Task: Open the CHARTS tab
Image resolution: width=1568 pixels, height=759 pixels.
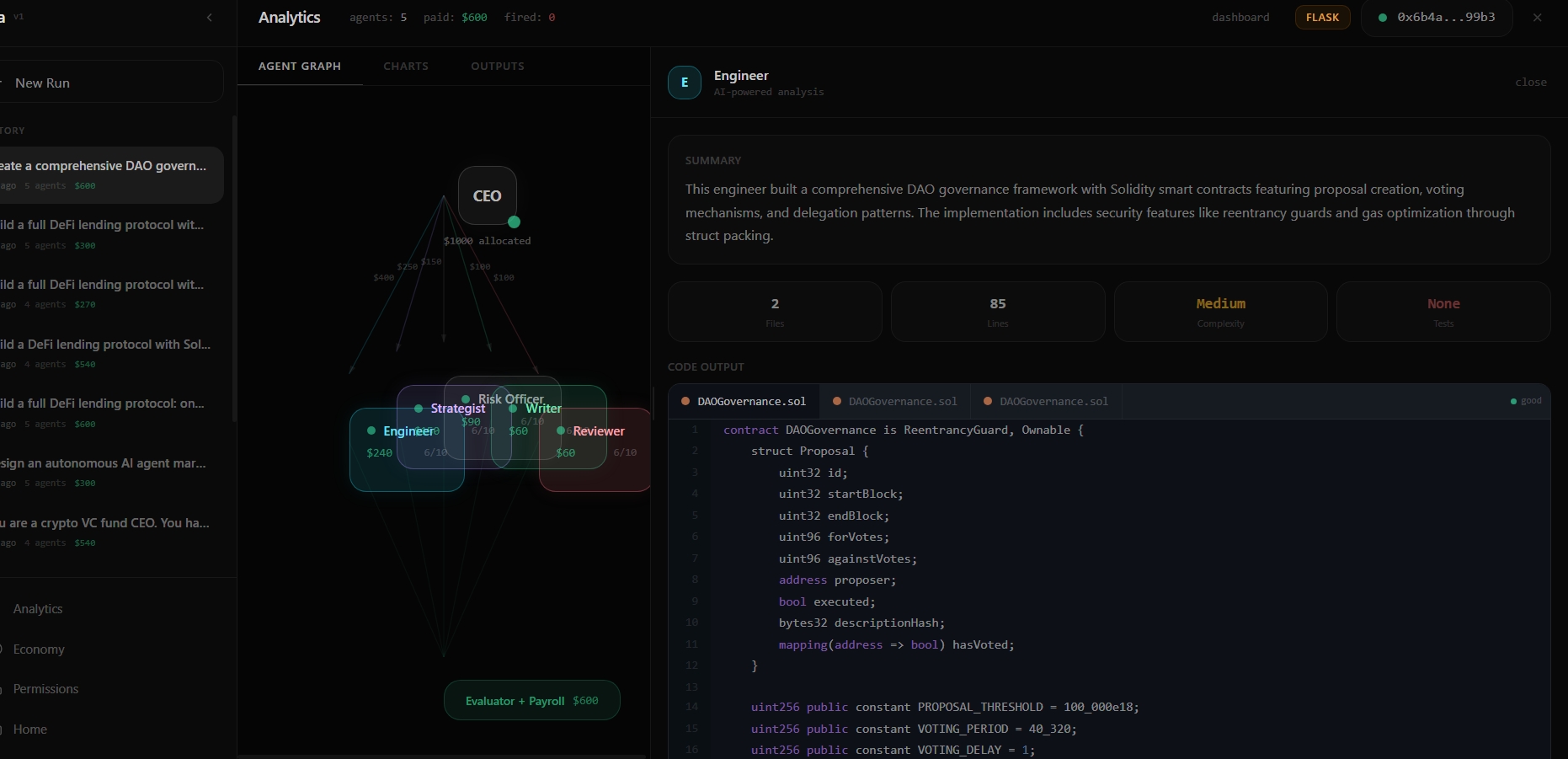Action: coord(406,67)
